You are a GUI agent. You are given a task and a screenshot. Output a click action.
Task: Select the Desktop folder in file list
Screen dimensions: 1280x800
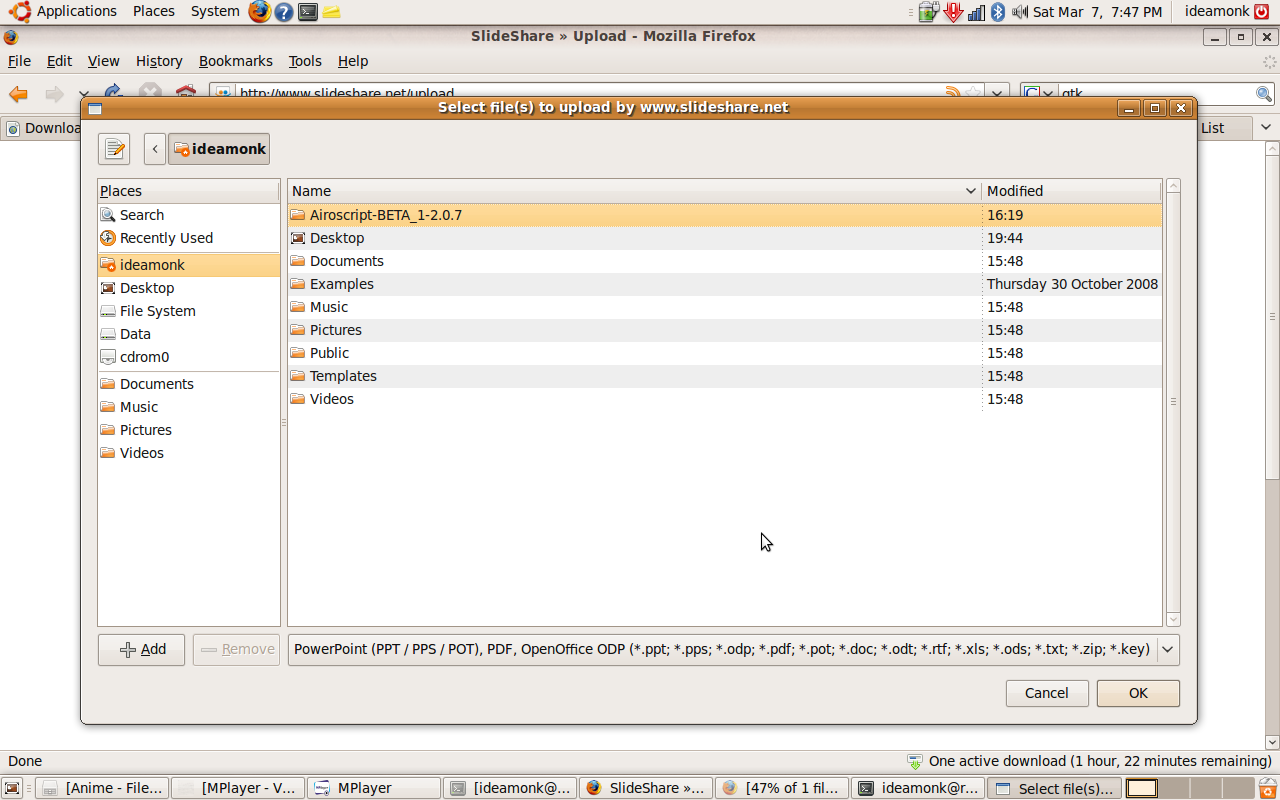[x=725, y=238]
